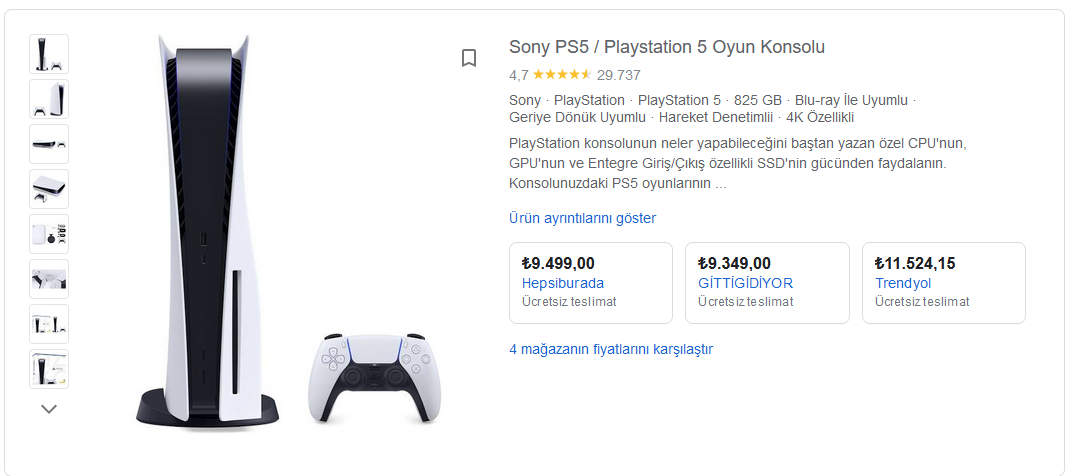1081x476 pixels.
Task: Open the 29.737 reviews count
Action: [618, 74]
